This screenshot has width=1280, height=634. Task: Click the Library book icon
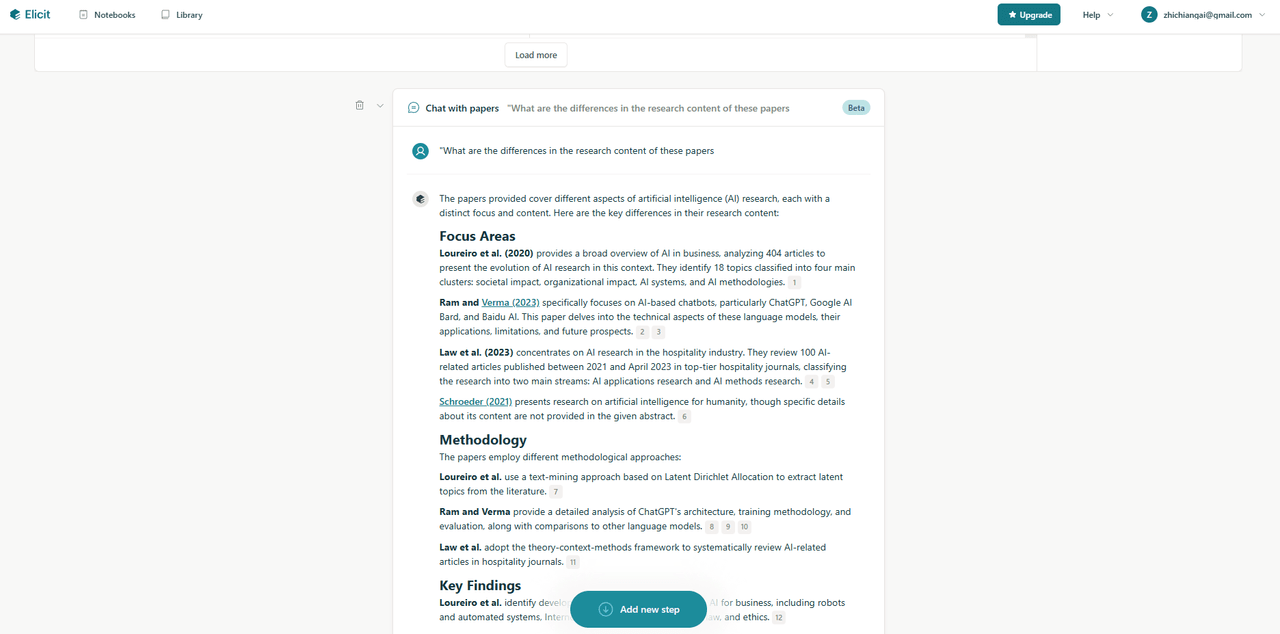(165, 15)
